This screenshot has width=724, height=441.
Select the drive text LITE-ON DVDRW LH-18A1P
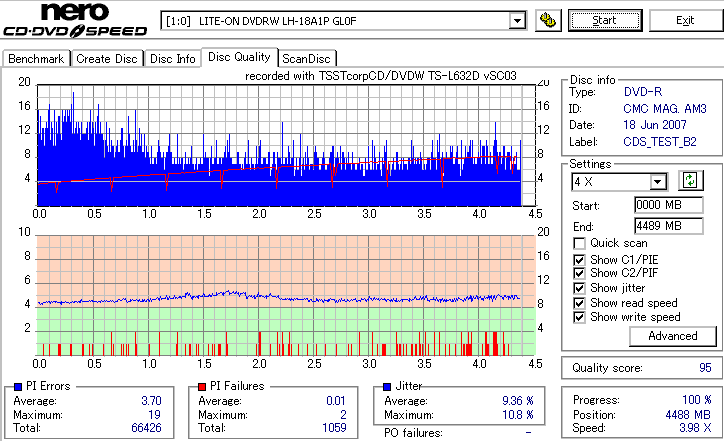point(278,21)
